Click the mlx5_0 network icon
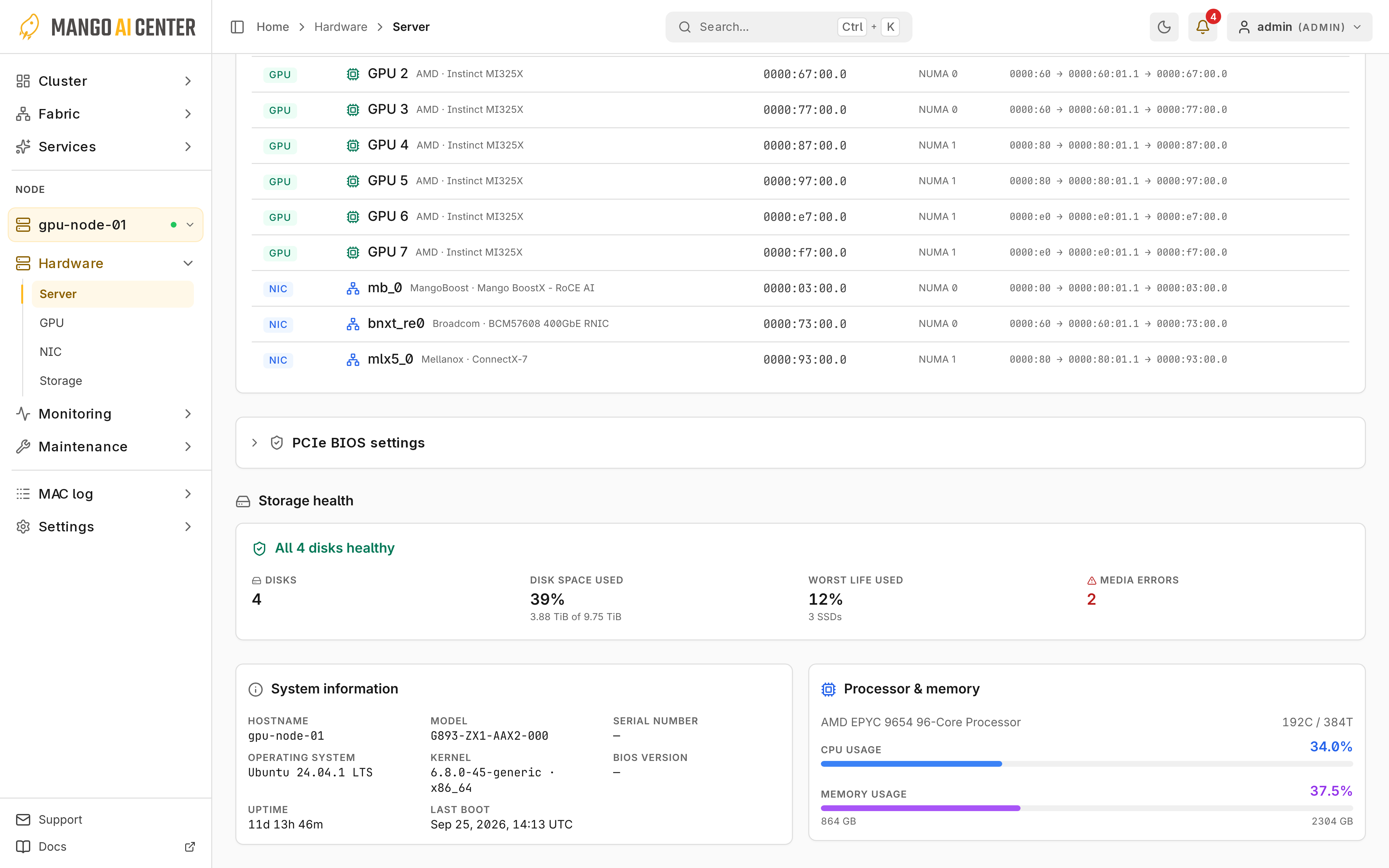The height and width of the screenshot is (868, 1389). pos(353,359)
